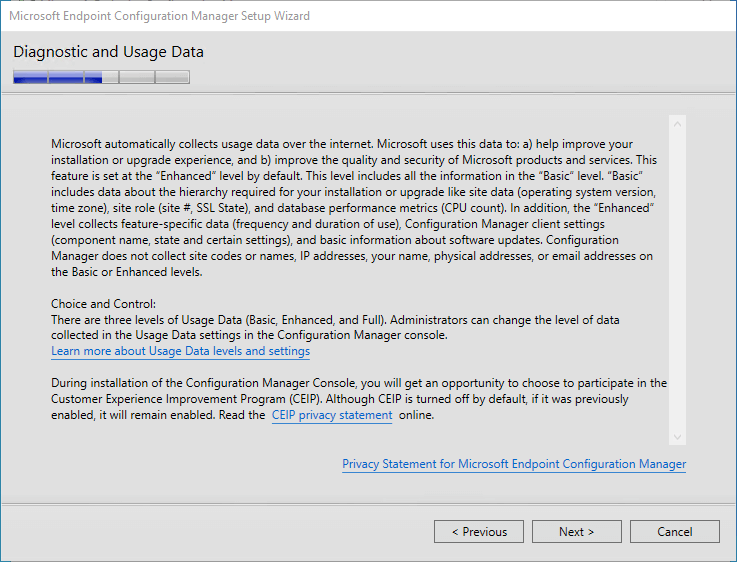Continue setup with the Next button
Screen dimensions: 737x562
pos(577,531)
